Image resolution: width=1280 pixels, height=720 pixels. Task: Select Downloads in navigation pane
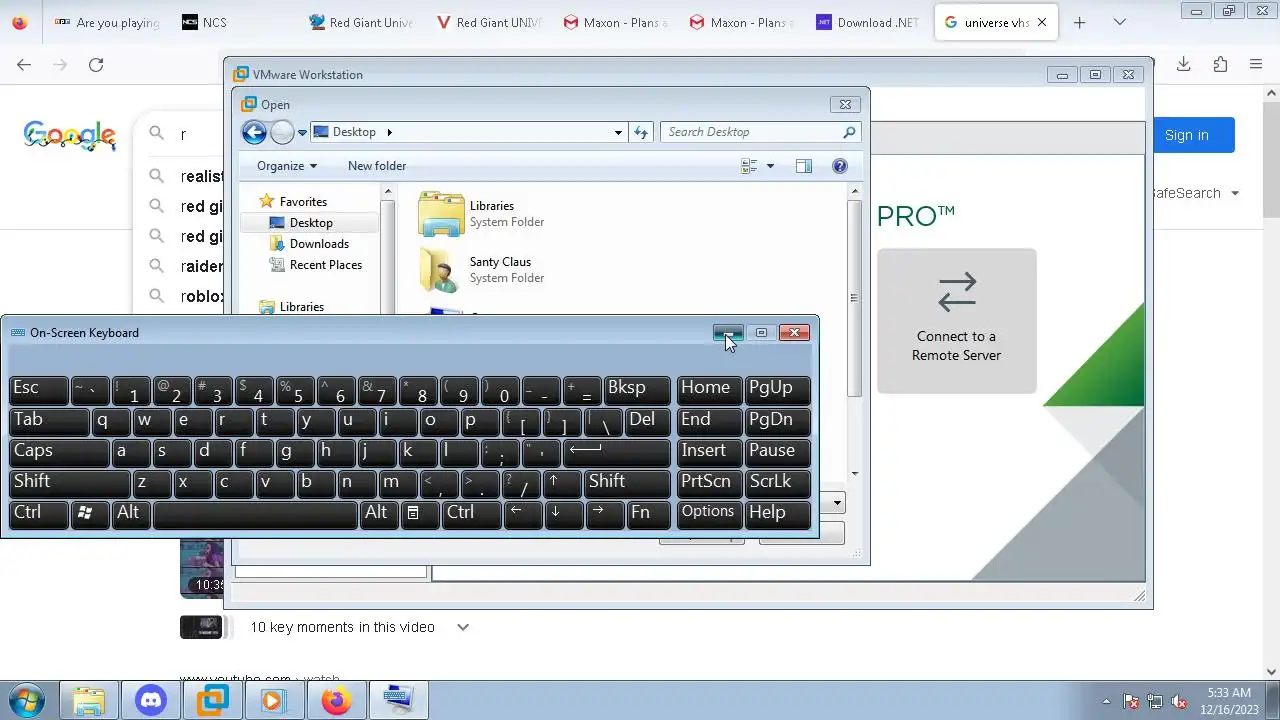pos(318,244)
